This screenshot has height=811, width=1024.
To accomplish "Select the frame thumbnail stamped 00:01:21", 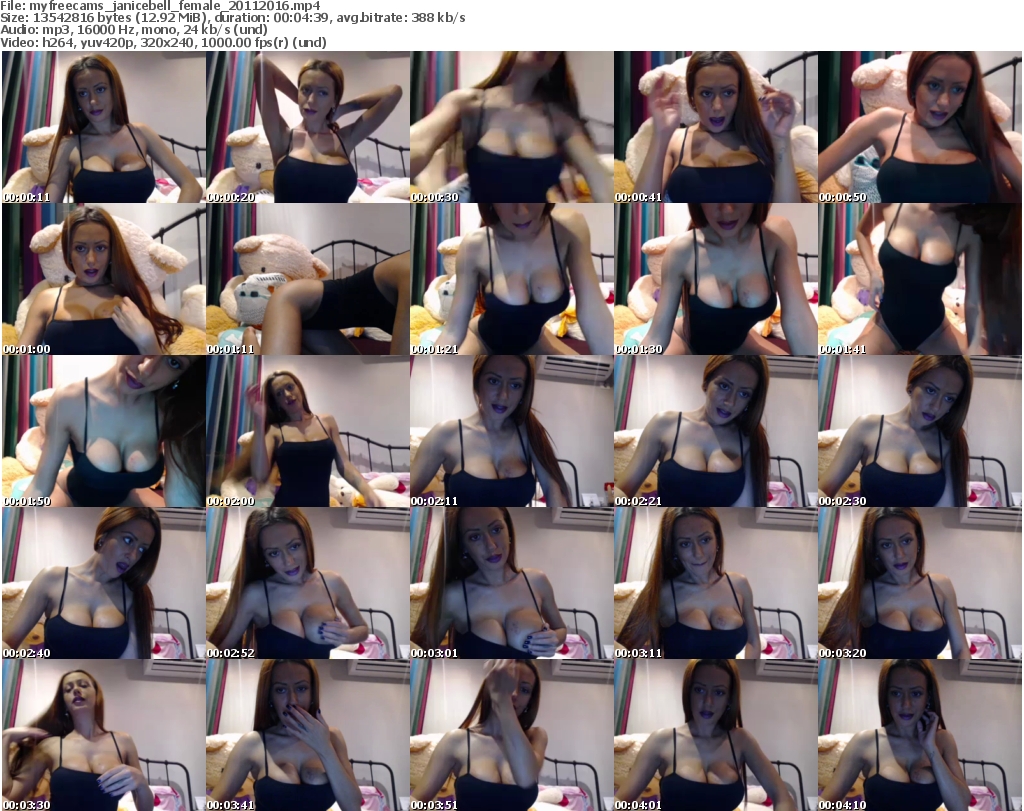I will 512,279.
